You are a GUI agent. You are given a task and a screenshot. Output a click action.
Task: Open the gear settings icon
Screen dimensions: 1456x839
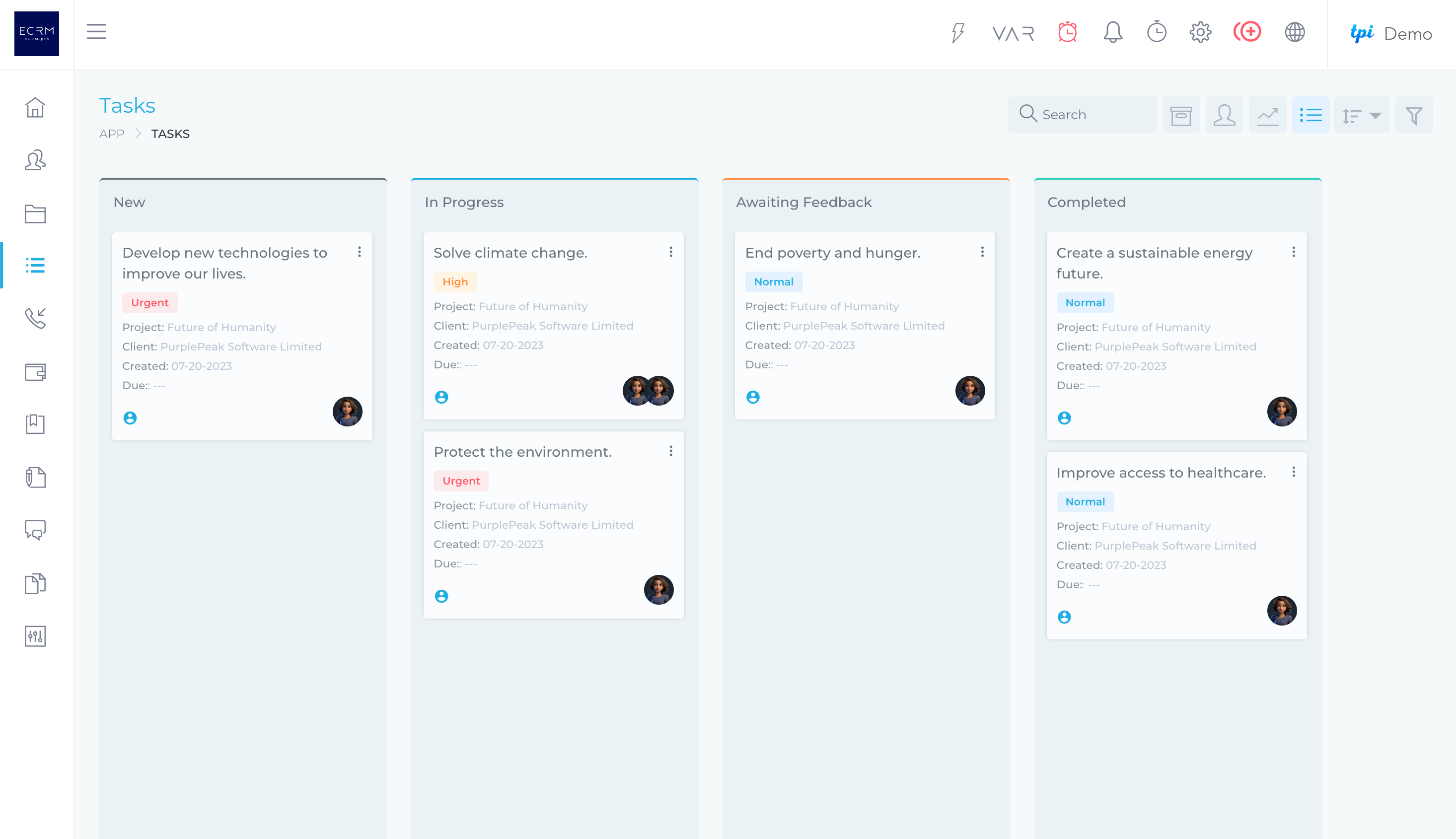pyautogui.click(x=1200, y=32)
